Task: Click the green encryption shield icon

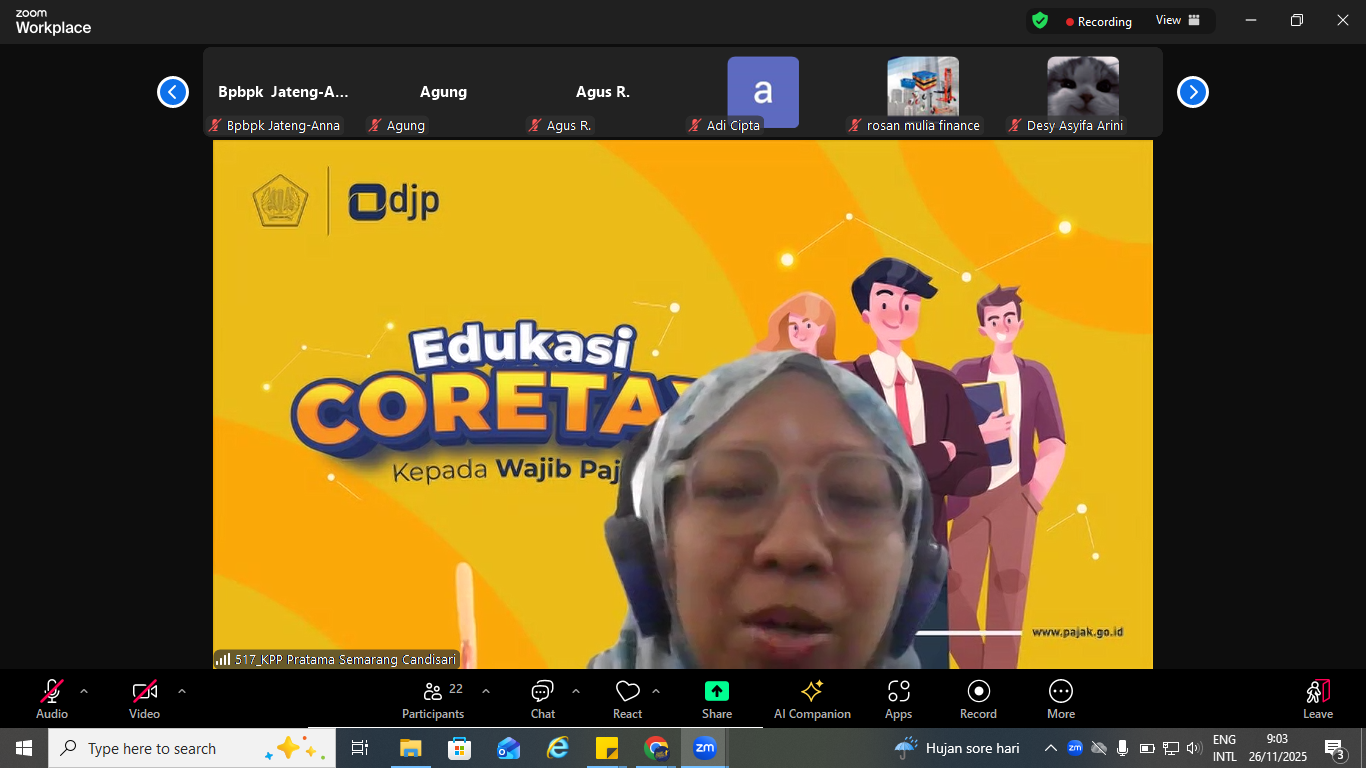Action: click(1040, 21)
